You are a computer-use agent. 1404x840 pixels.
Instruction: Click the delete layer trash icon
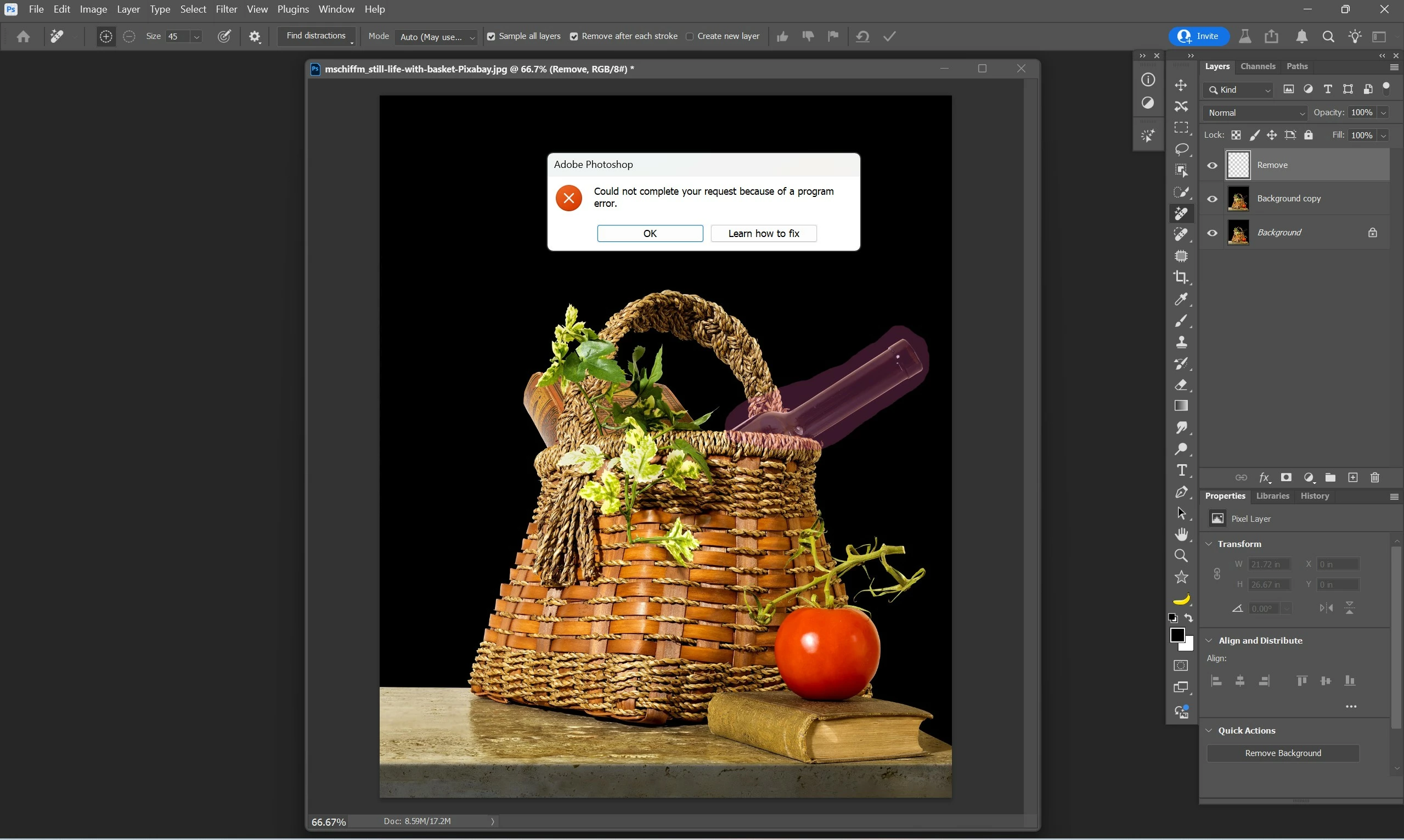[x=1374, y=478]
